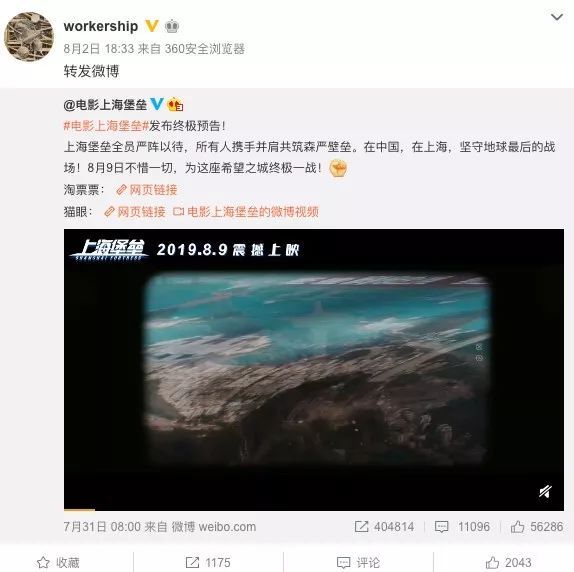The height and width of the screenshot is (572, 574).
Task: Open the #电影上海堡垒# hashtag topic
Action: (x=106, y=126)
